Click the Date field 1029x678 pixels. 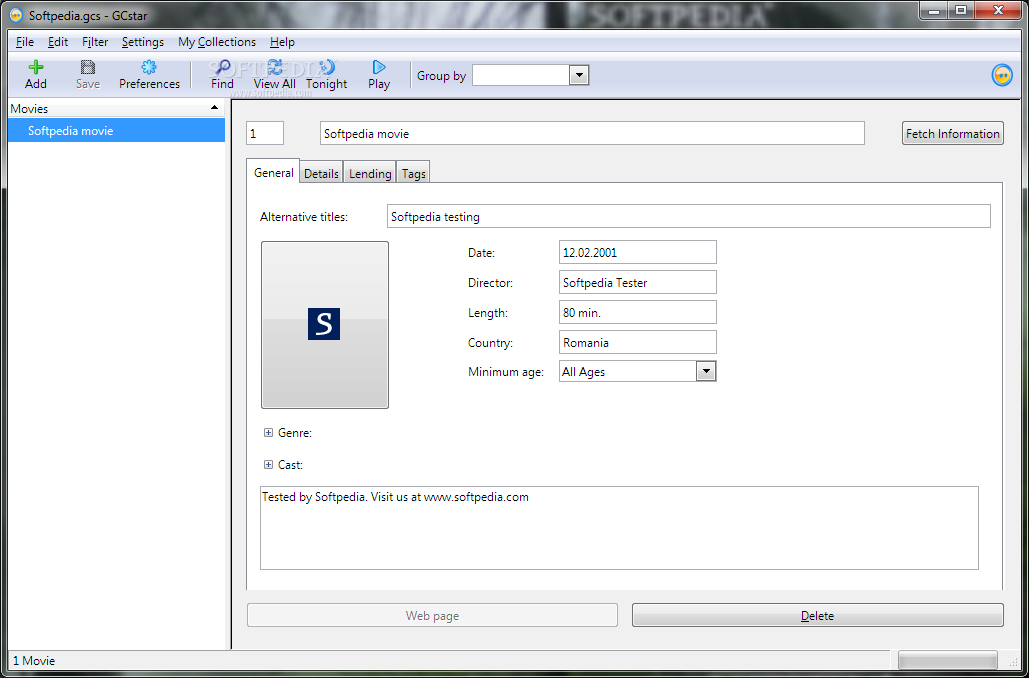[x=638, y=252]
